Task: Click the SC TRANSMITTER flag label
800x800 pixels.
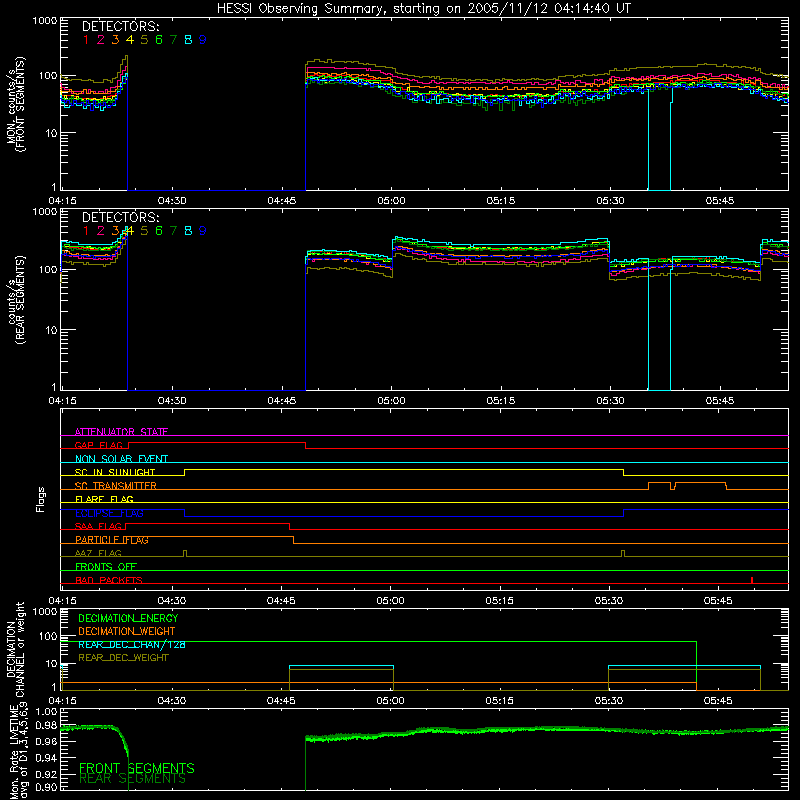Action: (x=116, y=486)
